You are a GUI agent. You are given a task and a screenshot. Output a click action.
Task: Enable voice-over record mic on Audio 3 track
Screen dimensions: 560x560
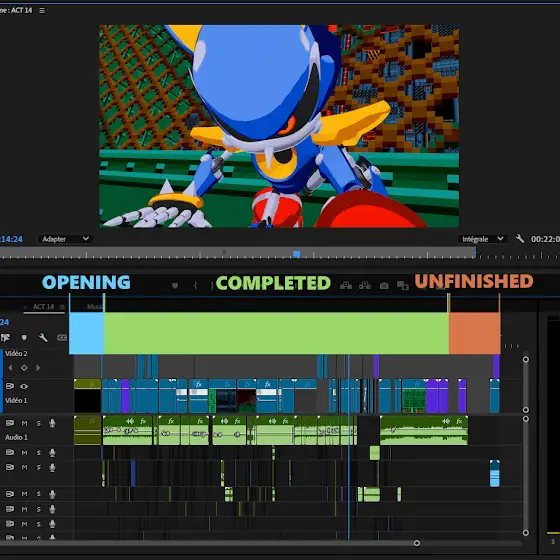(x=52, y=468)
